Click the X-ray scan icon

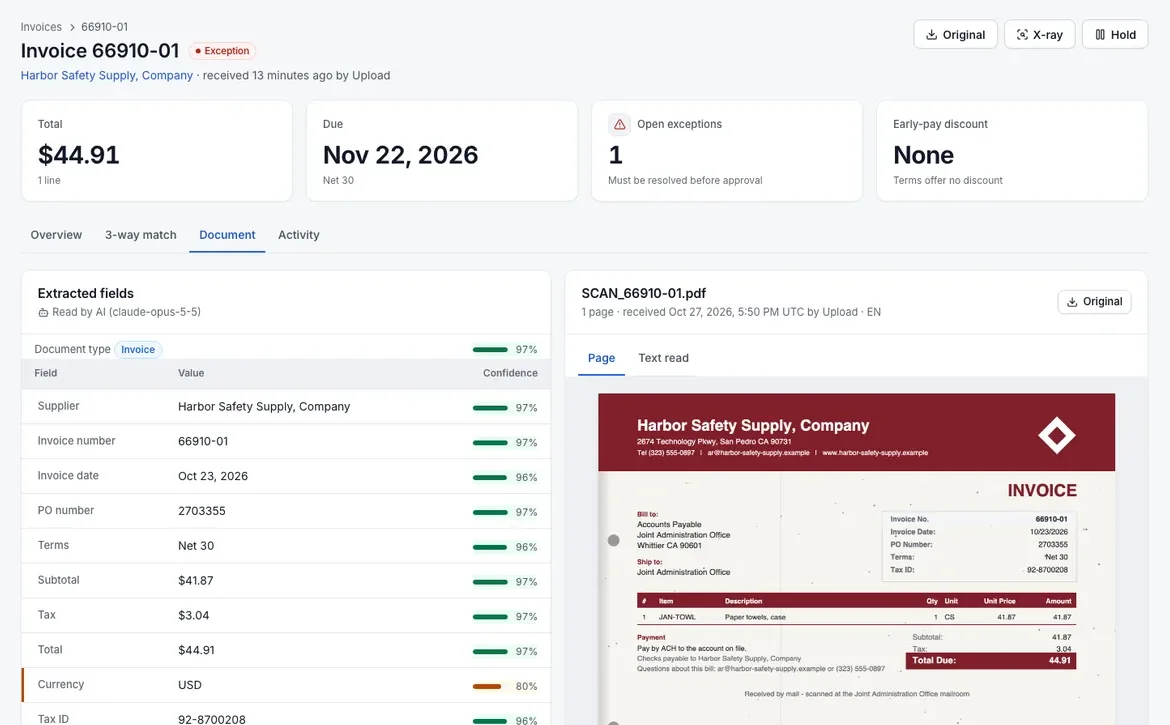[x=1022, y=35]
